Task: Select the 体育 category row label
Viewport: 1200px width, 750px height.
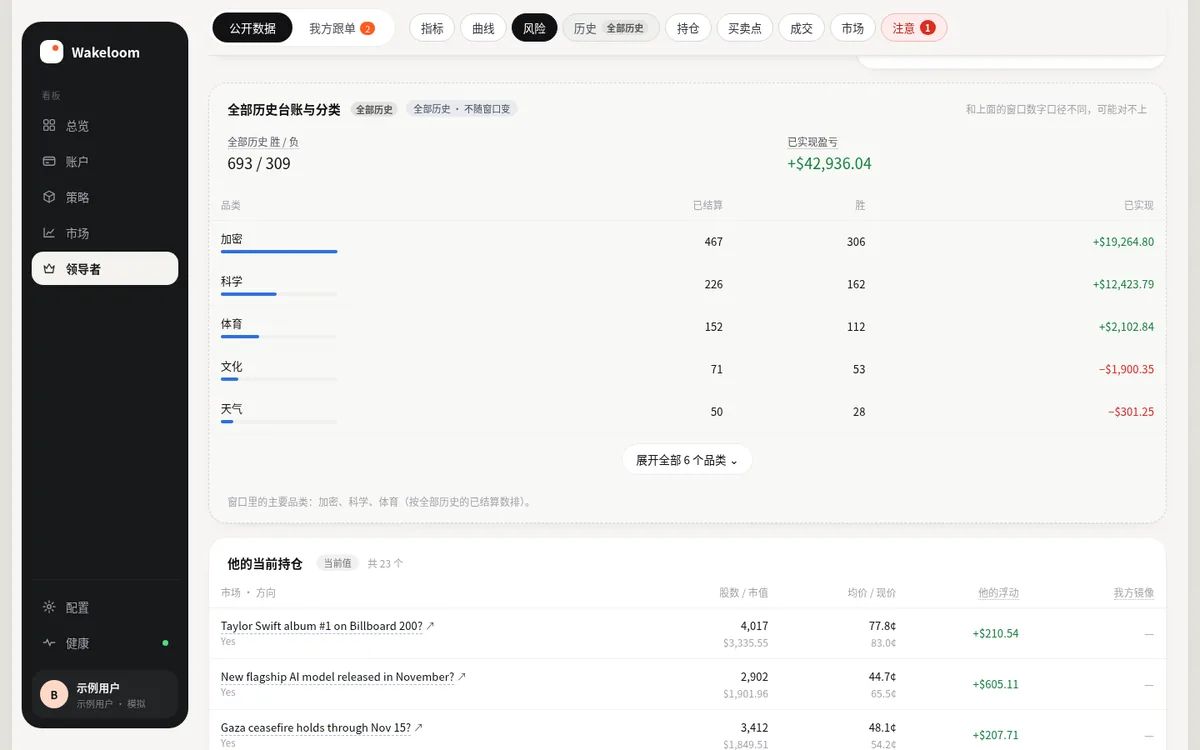Action: click(232, 324)
